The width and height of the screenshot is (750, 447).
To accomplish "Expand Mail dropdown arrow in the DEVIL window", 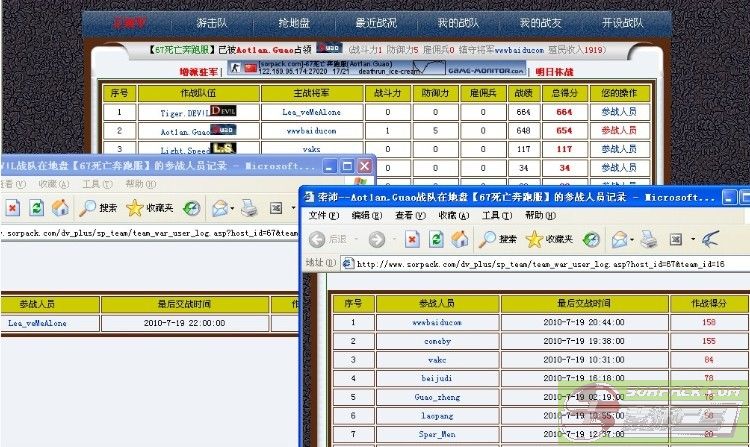I will 232,209.
